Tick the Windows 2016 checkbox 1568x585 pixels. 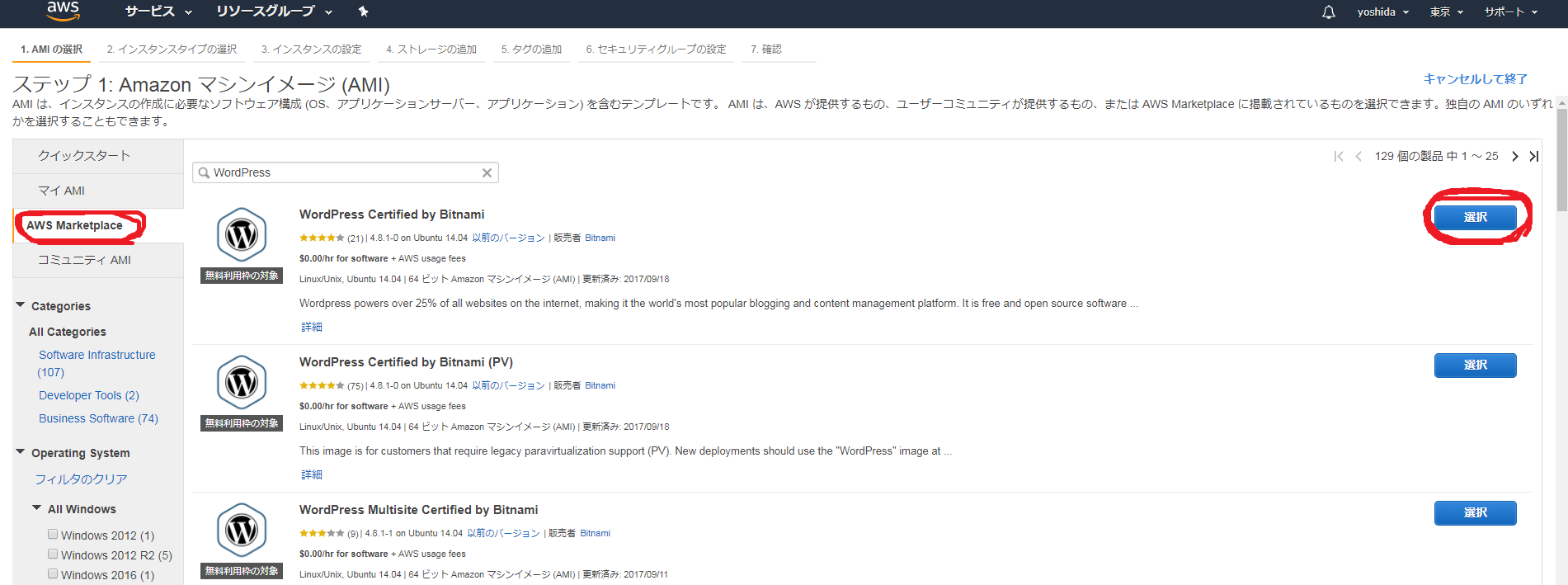pyautogui.click(x=53, y=574)
